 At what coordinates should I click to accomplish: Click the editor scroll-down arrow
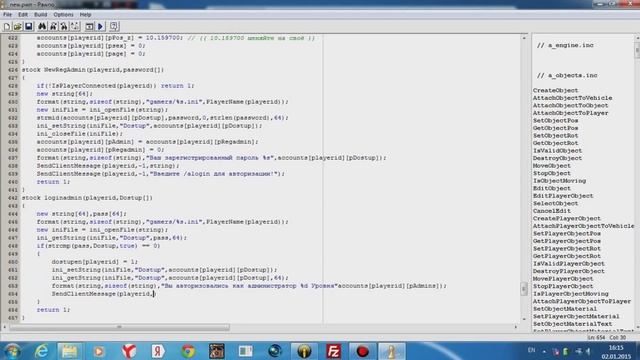(x=524, y=319)
